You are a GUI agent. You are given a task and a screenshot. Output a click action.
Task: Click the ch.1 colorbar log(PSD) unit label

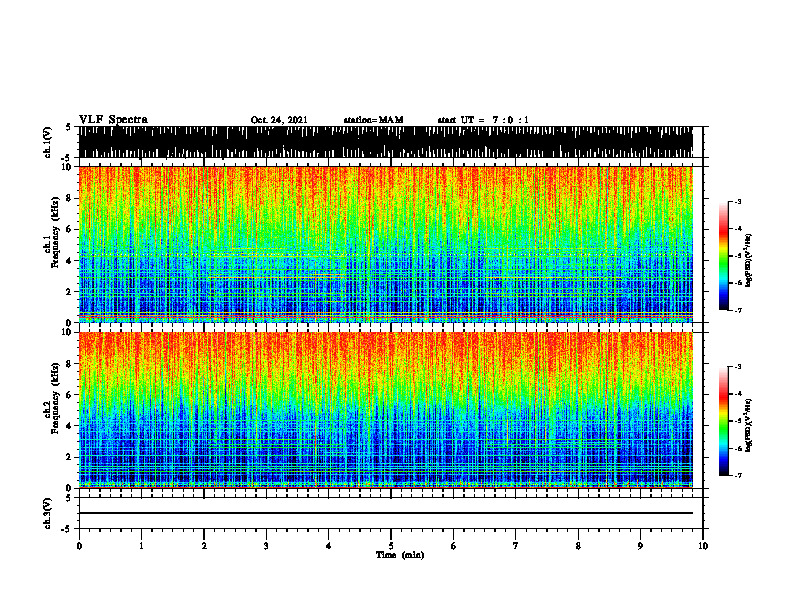[749, 261]
